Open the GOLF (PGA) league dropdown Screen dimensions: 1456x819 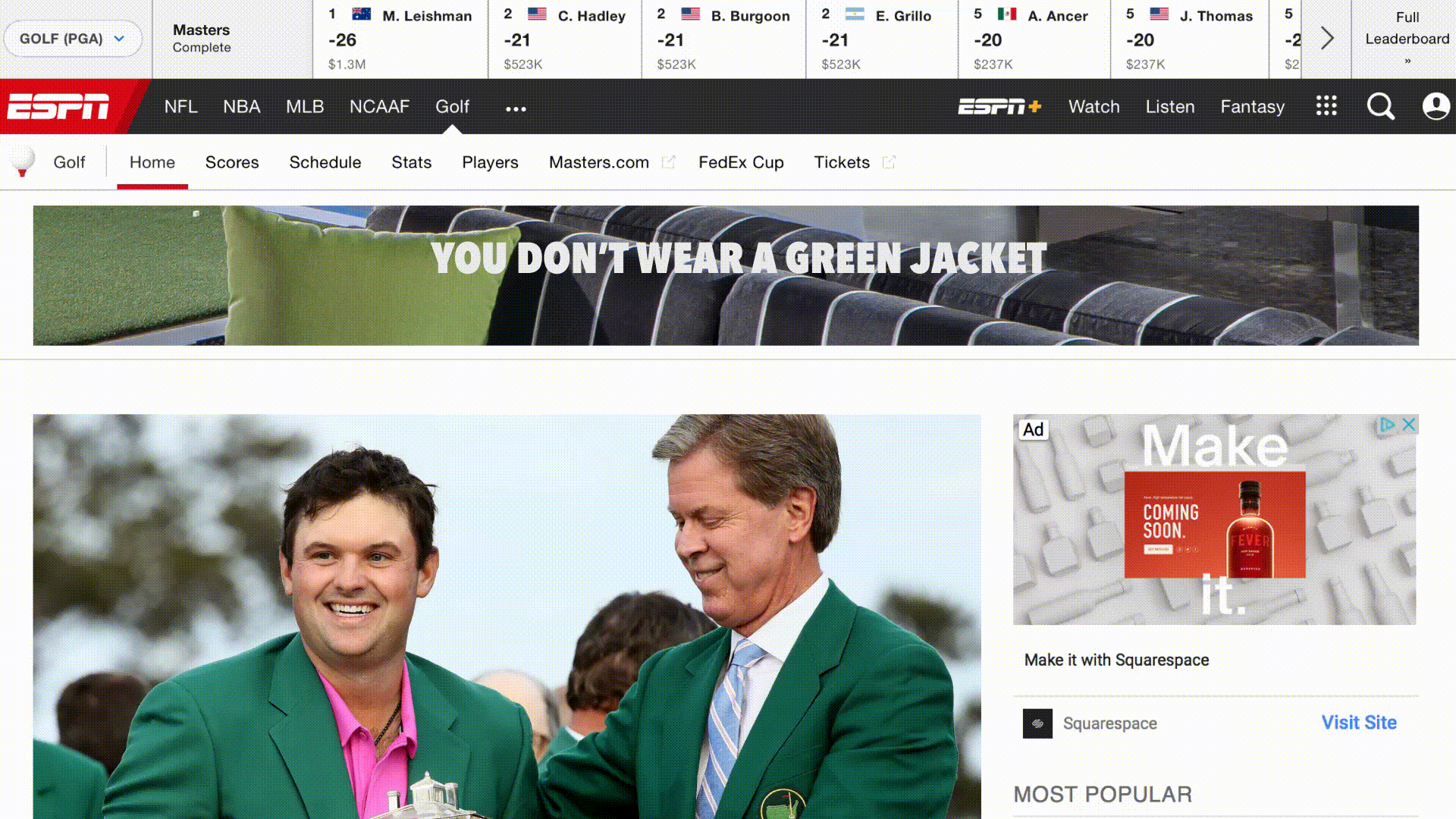tap(72, 39)
